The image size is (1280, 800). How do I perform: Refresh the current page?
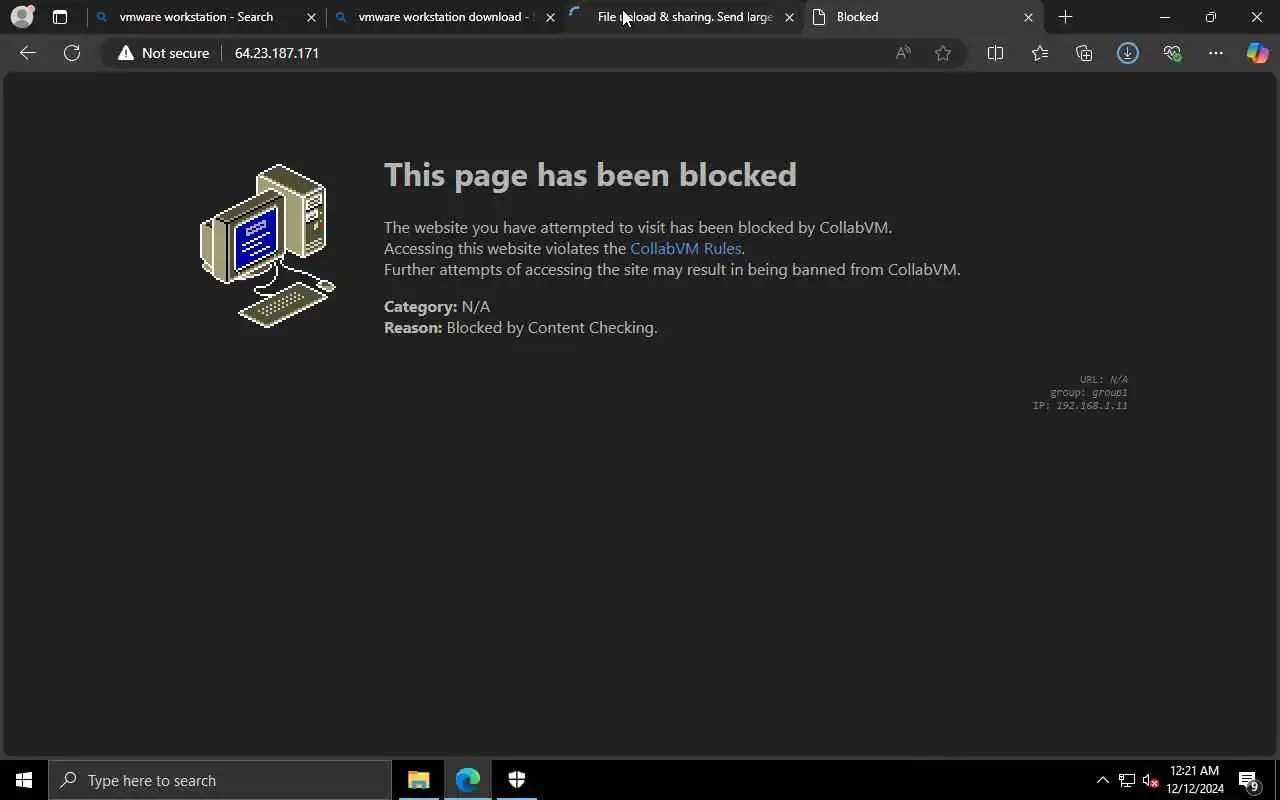72,53
